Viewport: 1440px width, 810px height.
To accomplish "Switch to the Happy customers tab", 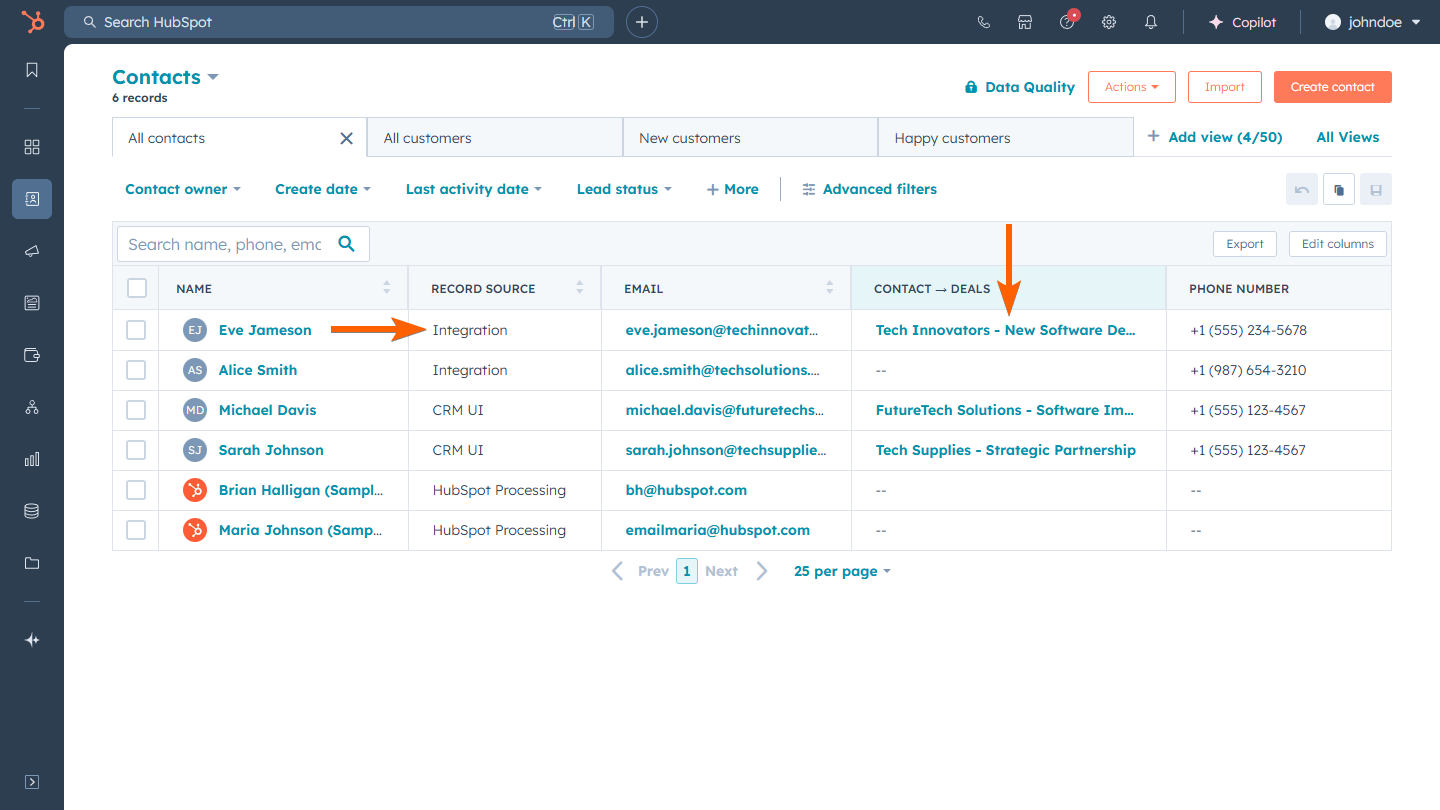I will tap(1005, 138).
